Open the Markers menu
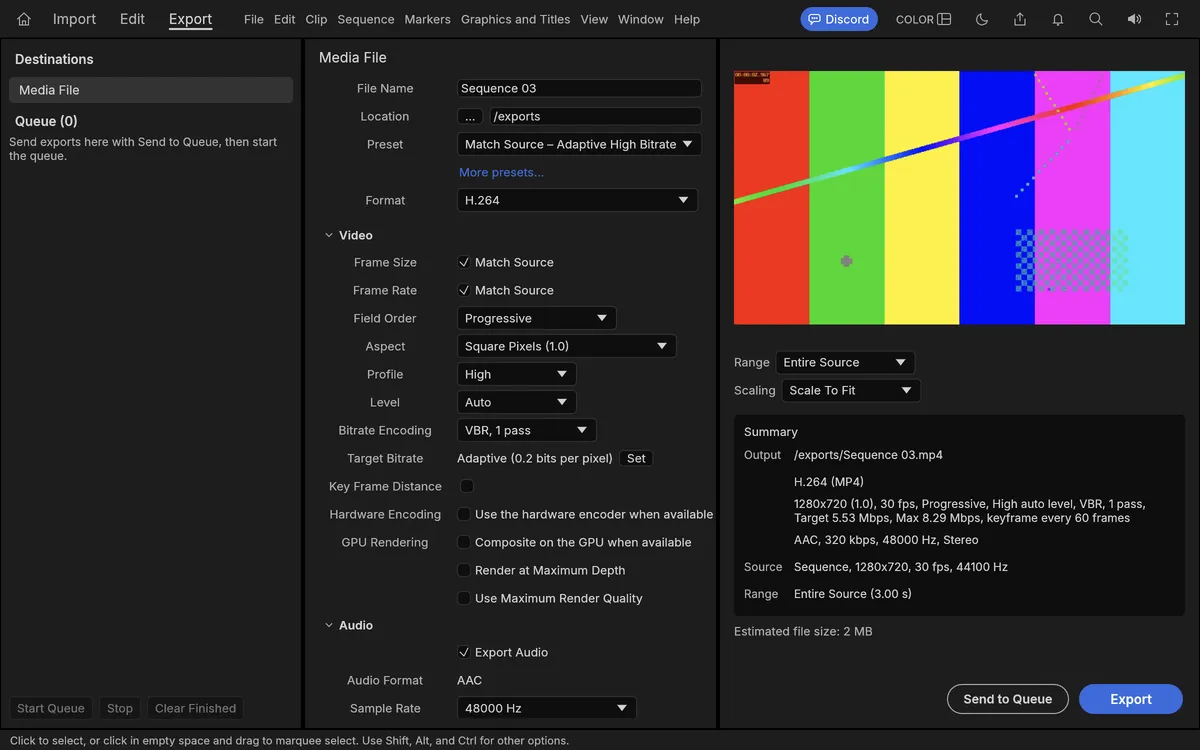Viewport: 1200px width, 750px height. [x=428, y=19]
